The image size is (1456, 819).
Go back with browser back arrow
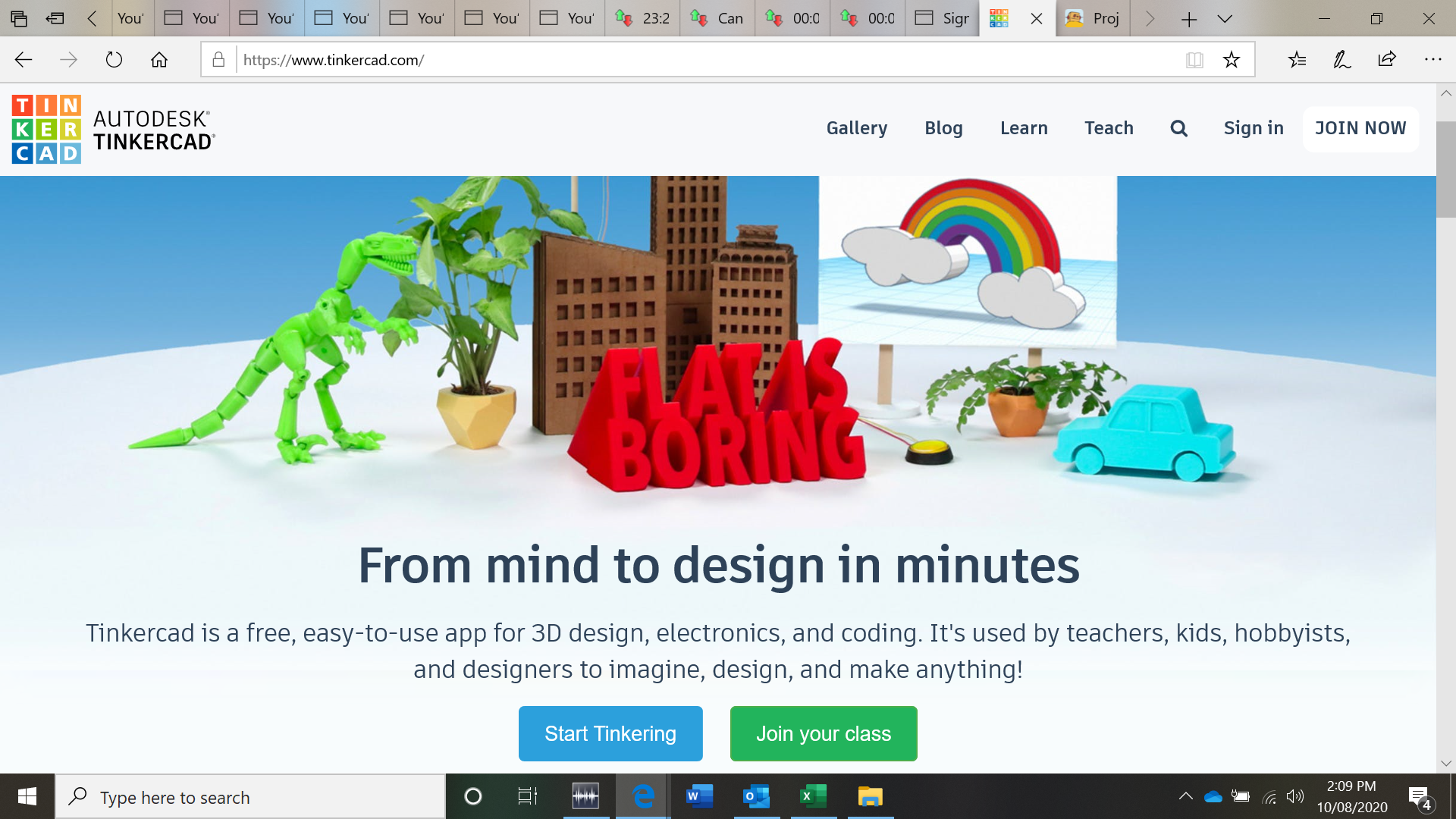tap(24, 60)
